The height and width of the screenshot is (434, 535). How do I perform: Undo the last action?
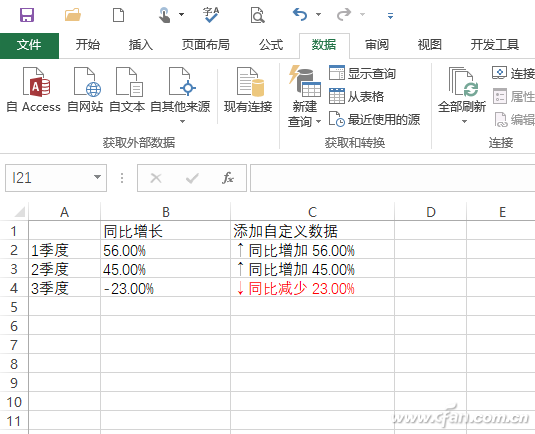[x=300, y=14]
